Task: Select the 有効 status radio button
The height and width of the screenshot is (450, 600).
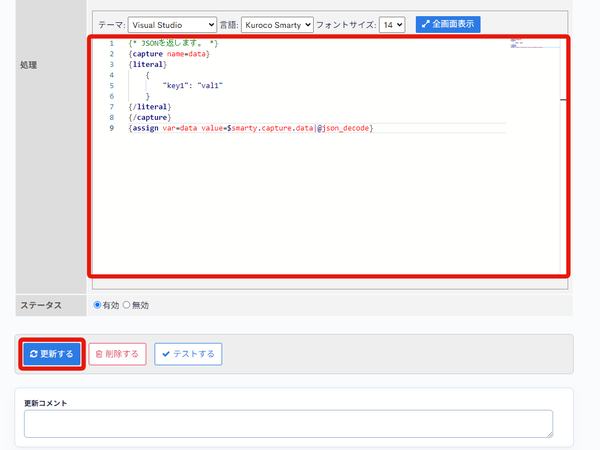Action: point(97,305)
